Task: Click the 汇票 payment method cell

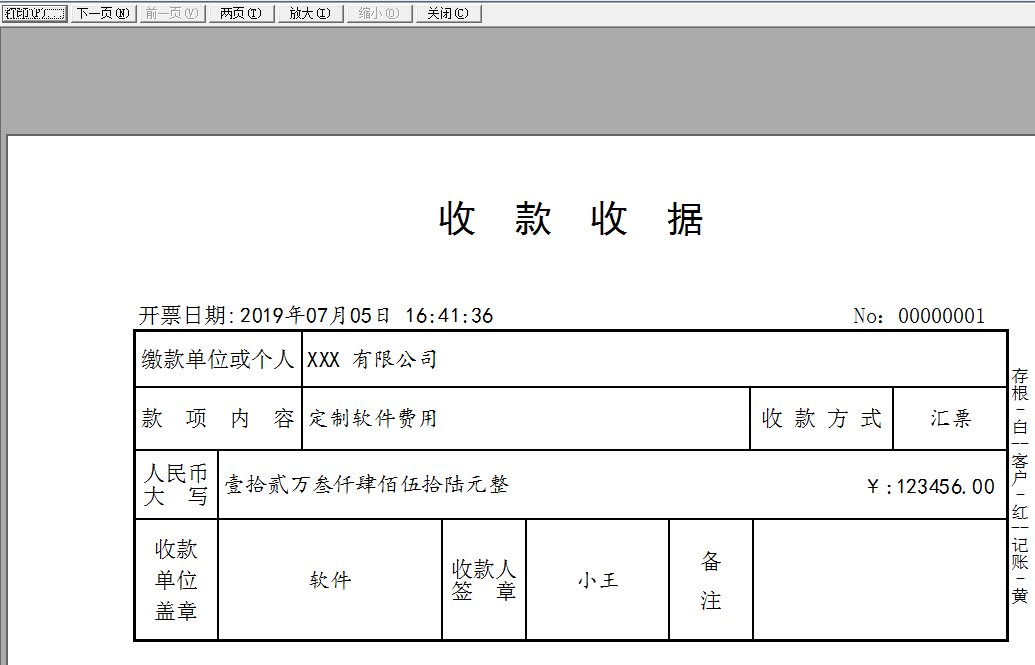Action: (x=951, y=418)
